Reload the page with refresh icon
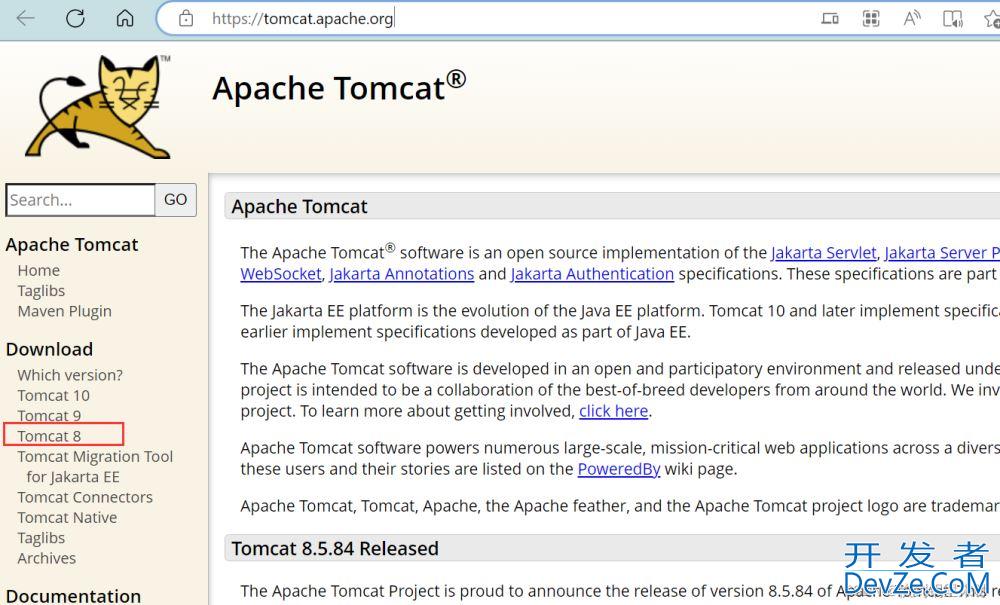This screenshot has width=1000, height=605. click(x=75, y=18)
